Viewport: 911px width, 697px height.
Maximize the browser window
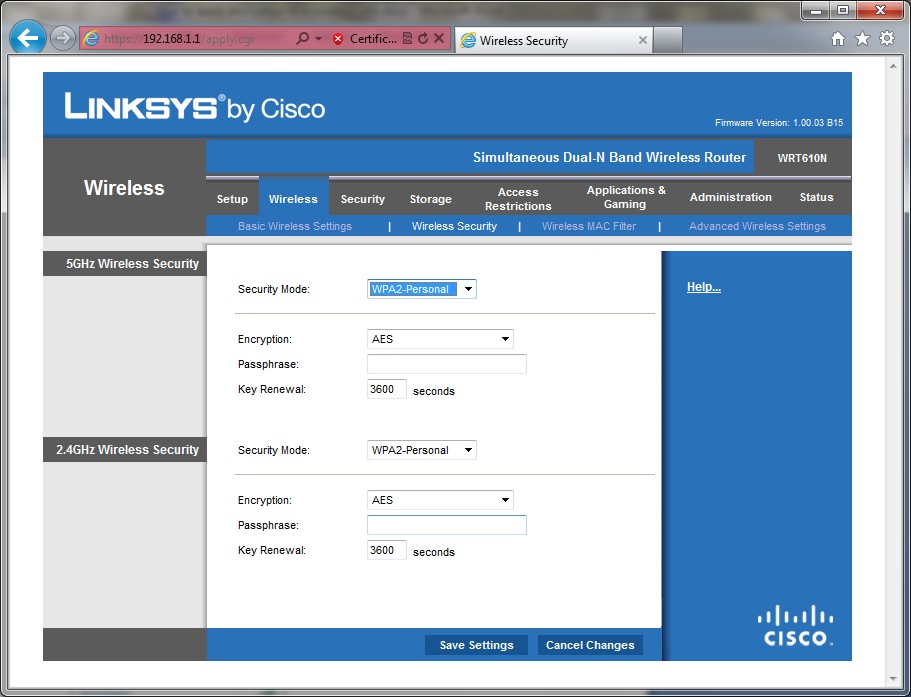point(843,10)
